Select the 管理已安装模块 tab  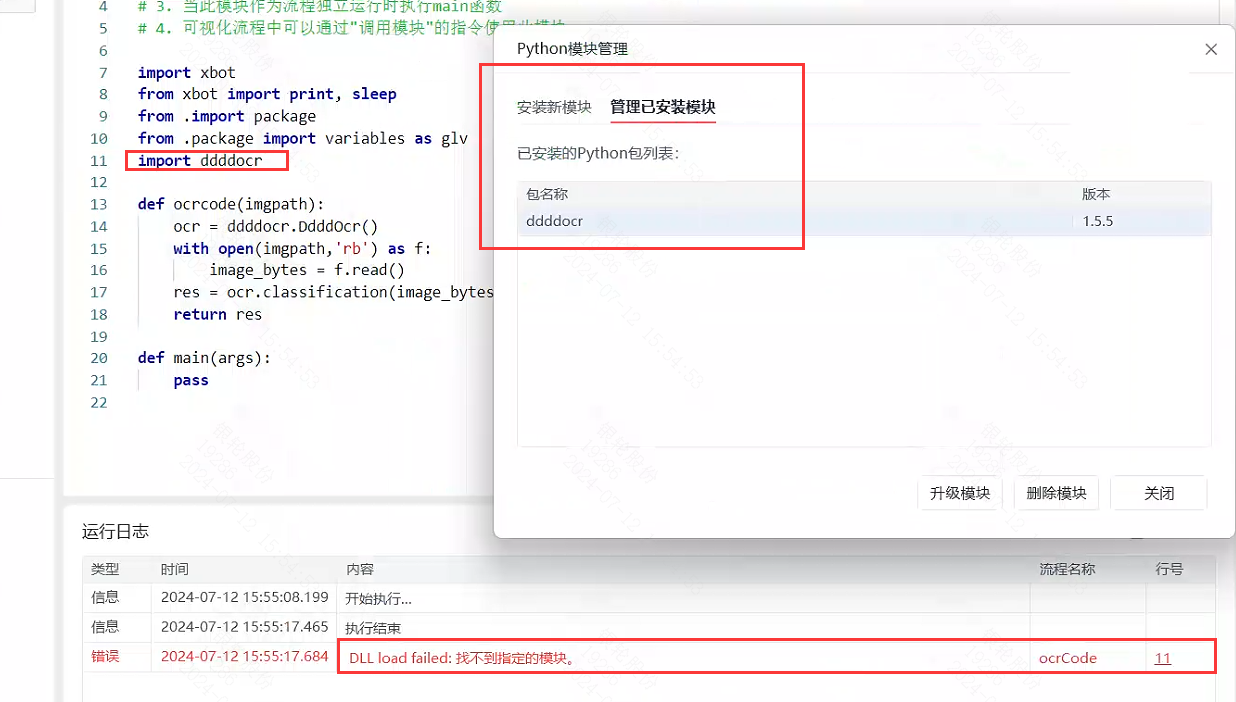point(663,107)
